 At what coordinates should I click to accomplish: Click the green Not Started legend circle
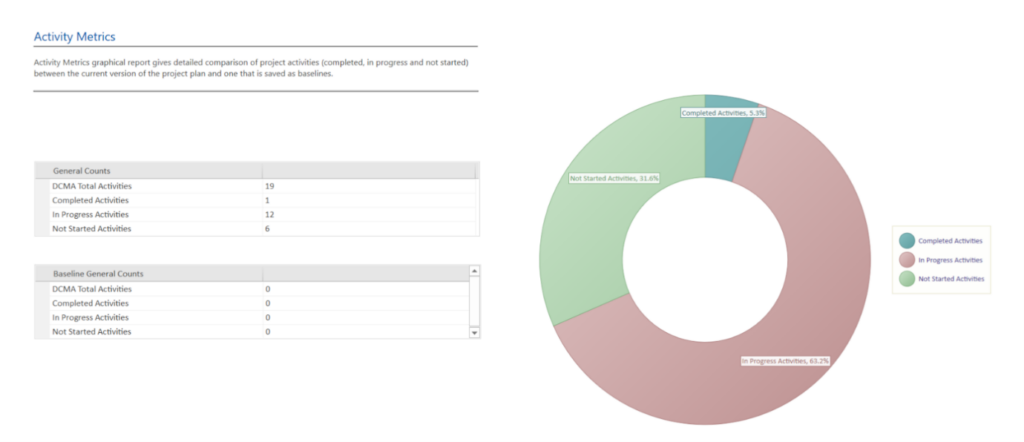coord(906,279)
